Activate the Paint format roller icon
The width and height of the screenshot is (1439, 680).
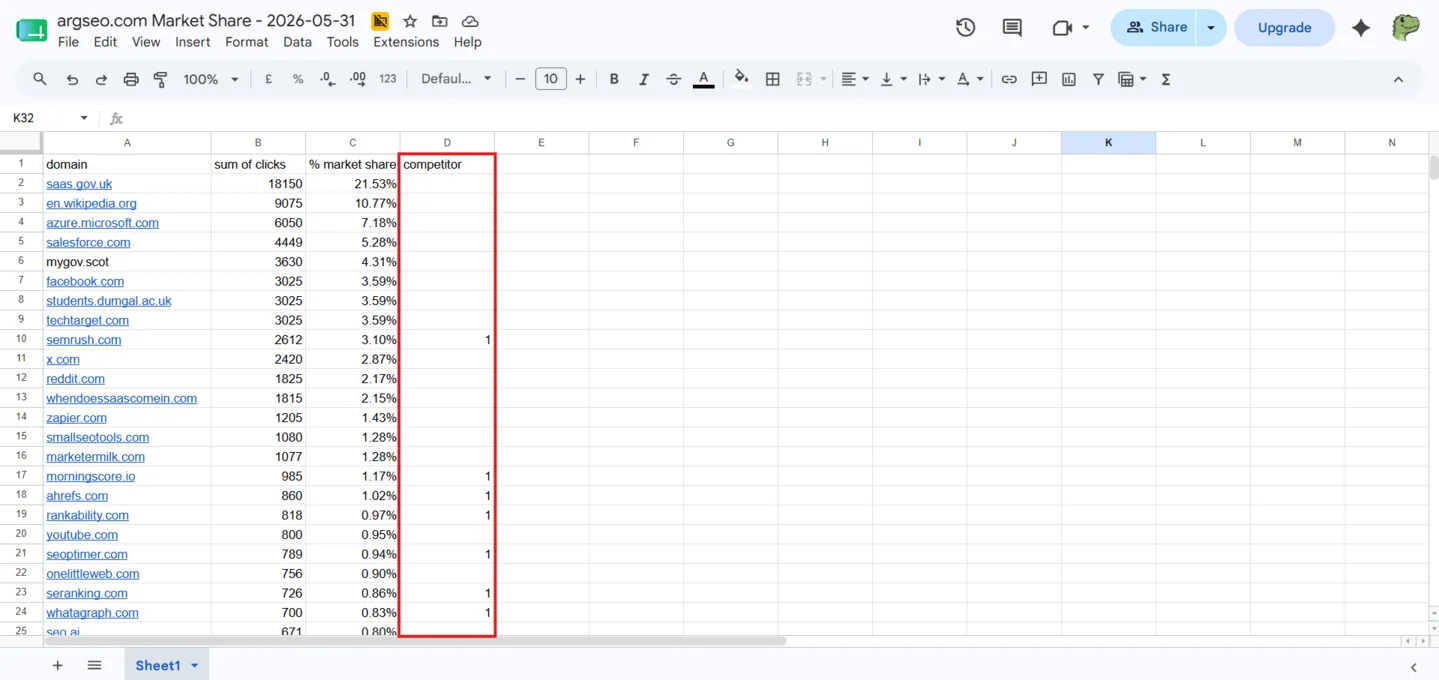pyautogui.click(x=160, y=79)
